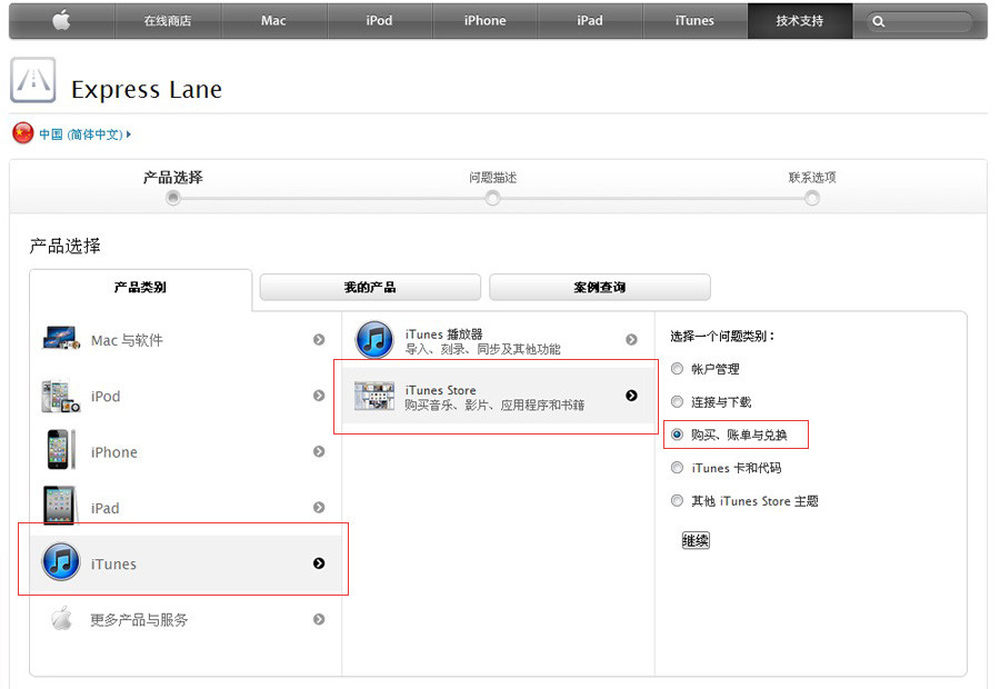The width and height of the screenshot is (1000, 689).
Task: Expand 更多产品与服务 row arrow
Action: point(319,619)
